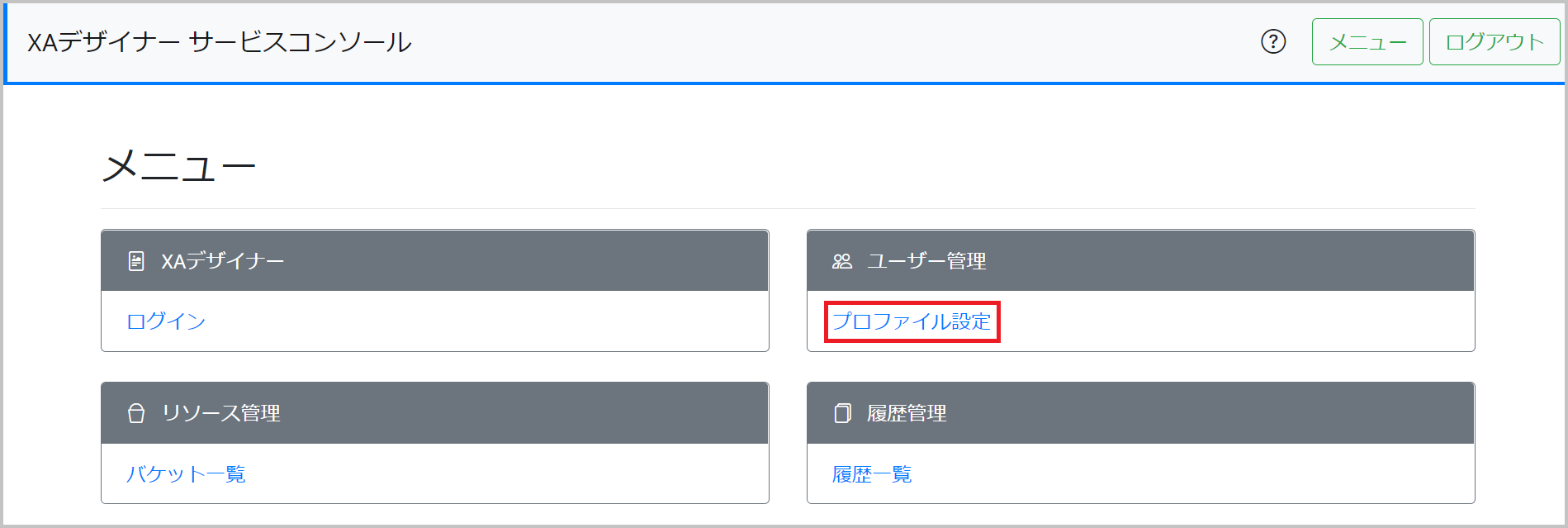Click the リソース管理 bucket icon
Viewport: 1568px width, 528px height.
tap(136, 413)
